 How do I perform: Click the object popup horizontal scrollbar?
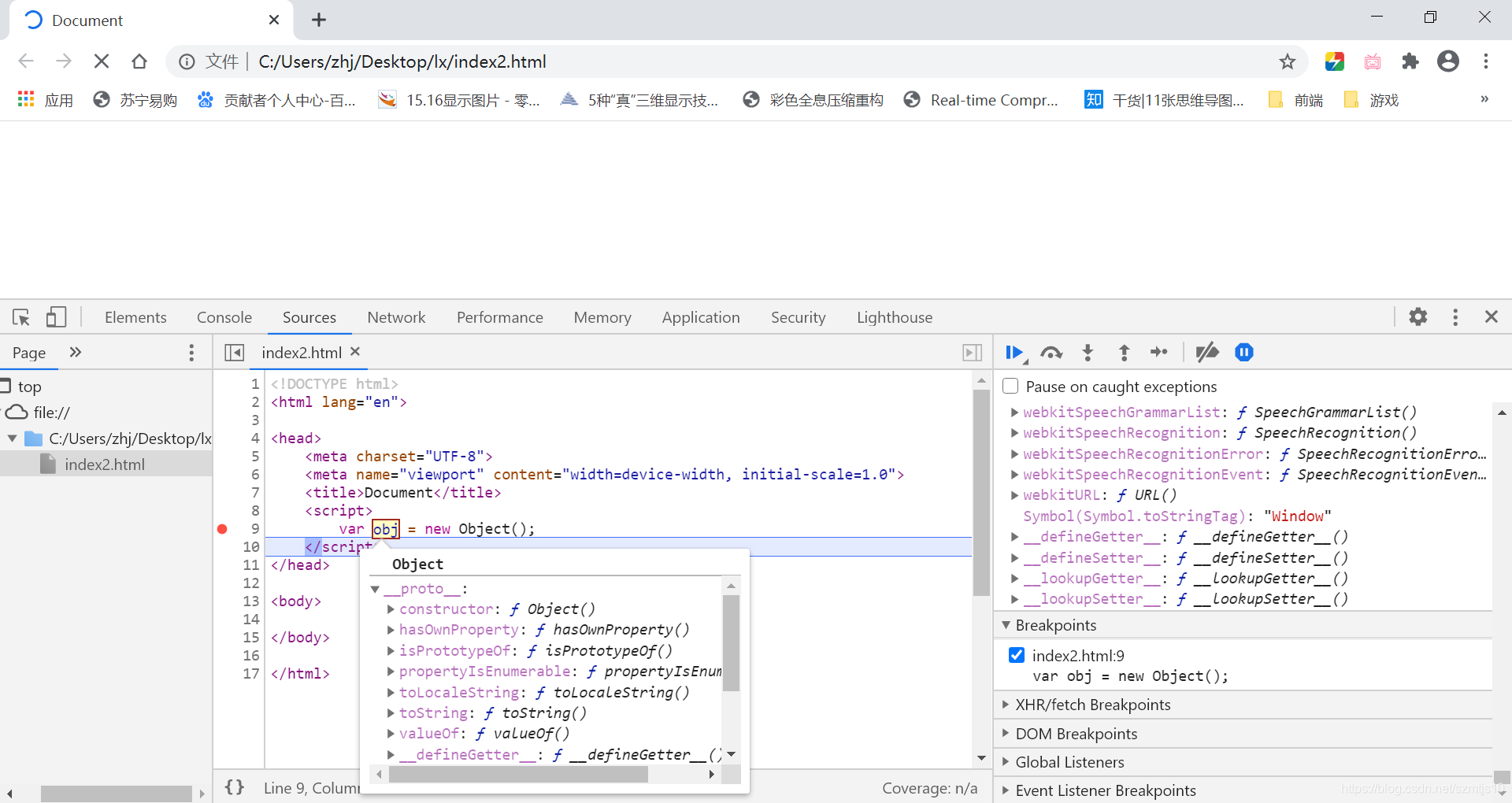pyautogui.click(x=518, y=775)
